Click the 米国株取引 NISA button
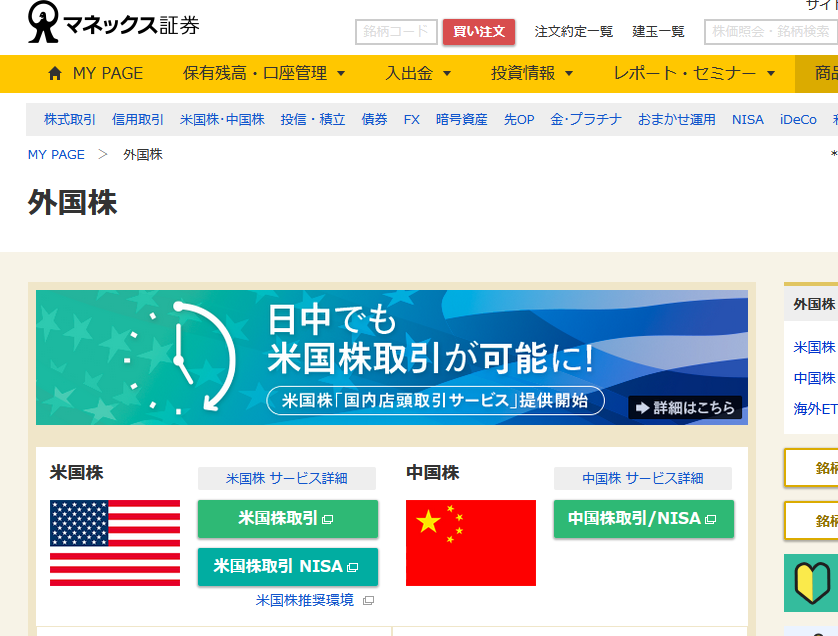The width and height of the screenshot is (838, 636). (x=288, y=567)
